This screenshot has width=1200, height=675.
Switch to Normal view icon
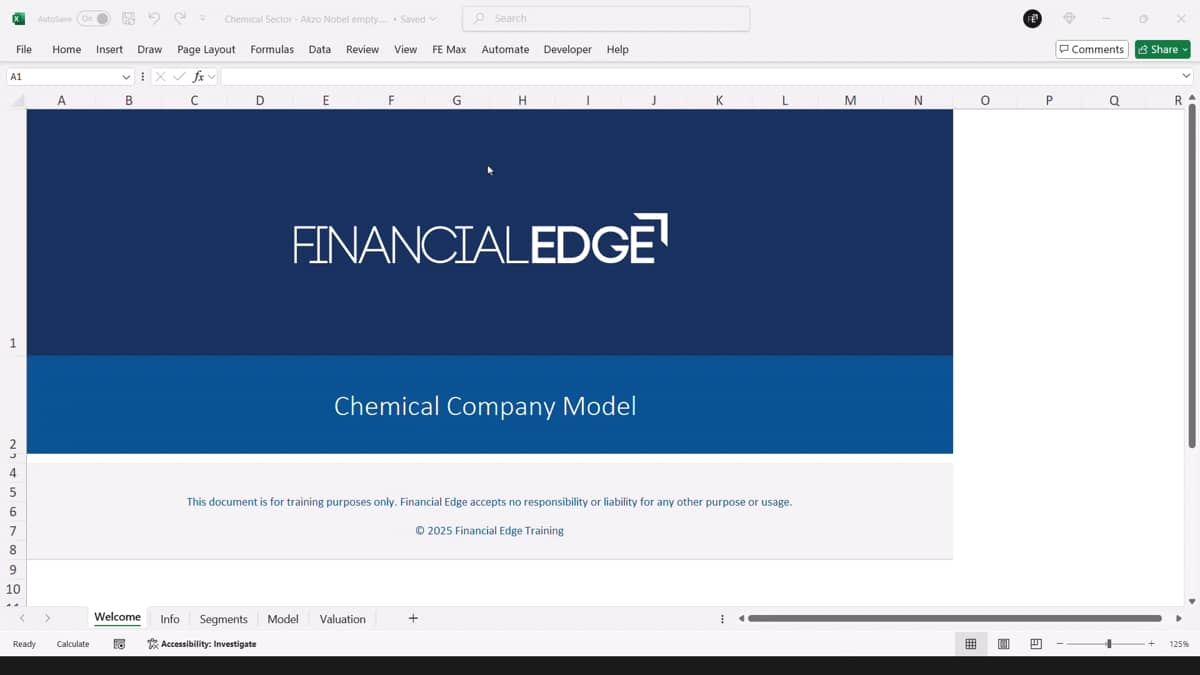pos(970,644)
